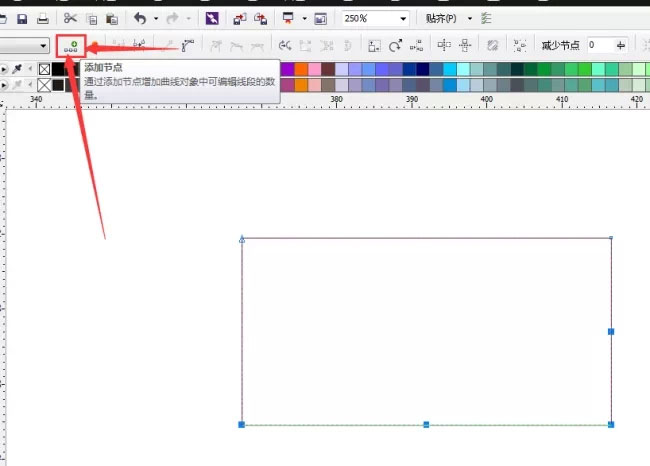650x466 pixels.
Task: Make the node a Smooth node
Action: coord(236,46)
